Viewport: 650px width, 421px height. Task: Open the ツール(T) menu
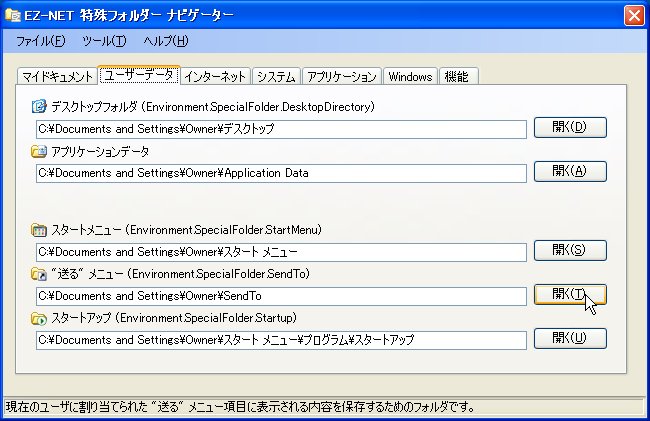click(104, 41)
